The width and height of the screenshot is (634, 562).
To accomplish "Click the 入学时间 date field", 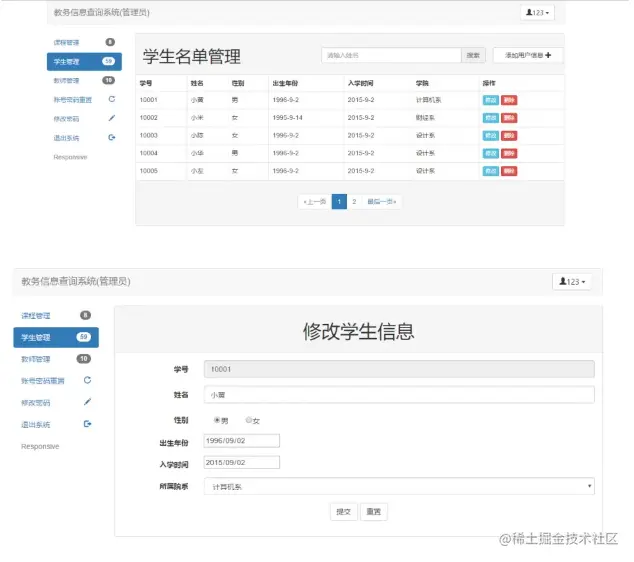I will [242, 463].
